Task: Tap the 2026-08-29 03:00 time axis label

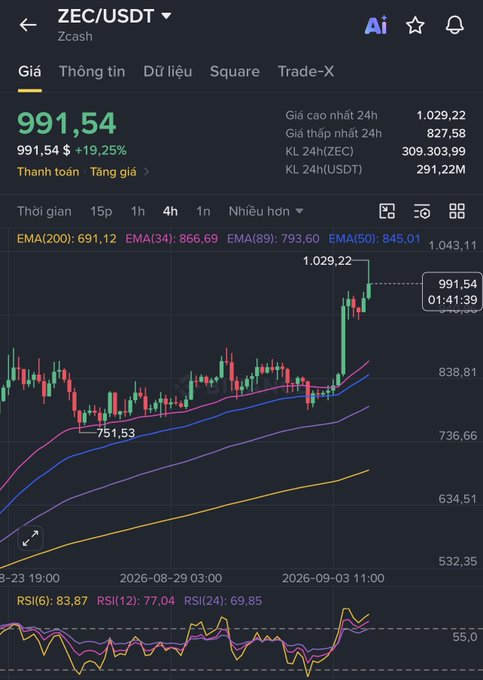Action: (x=171, y=578)
